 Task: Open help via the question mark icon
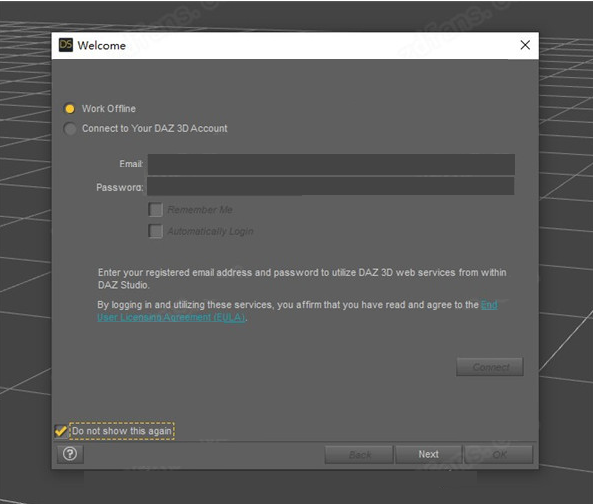coord(70,454)
